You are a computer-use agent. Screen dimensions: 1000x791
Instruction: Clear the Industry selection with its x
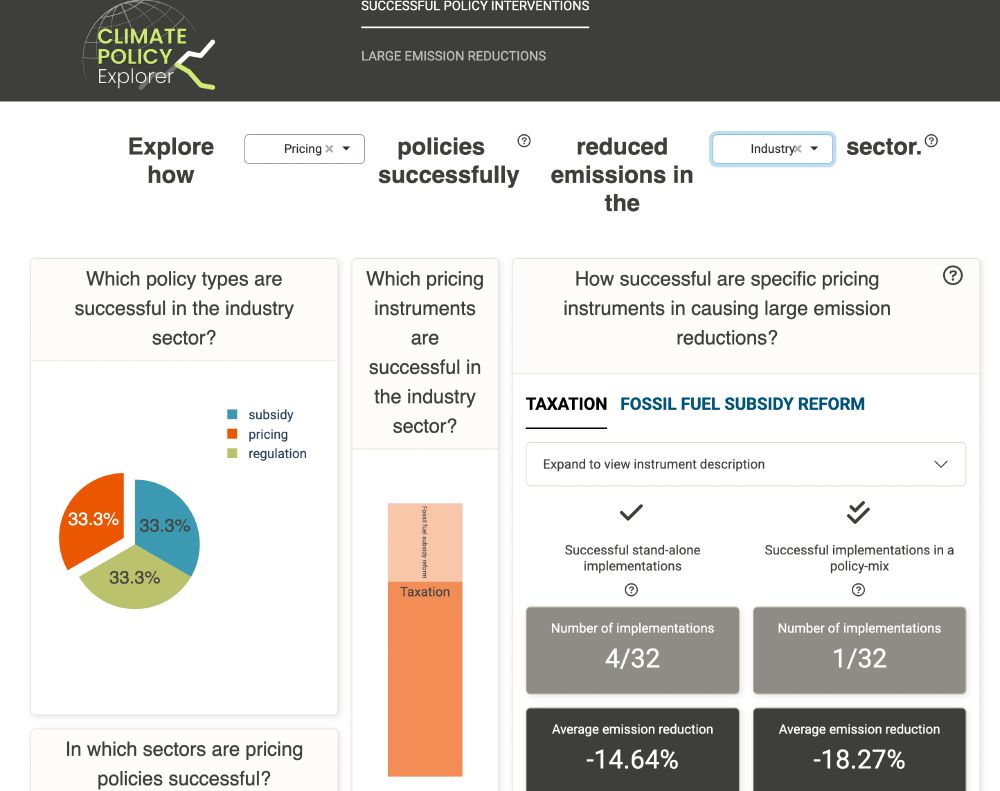pyautogui.click(x=798, y=149)
